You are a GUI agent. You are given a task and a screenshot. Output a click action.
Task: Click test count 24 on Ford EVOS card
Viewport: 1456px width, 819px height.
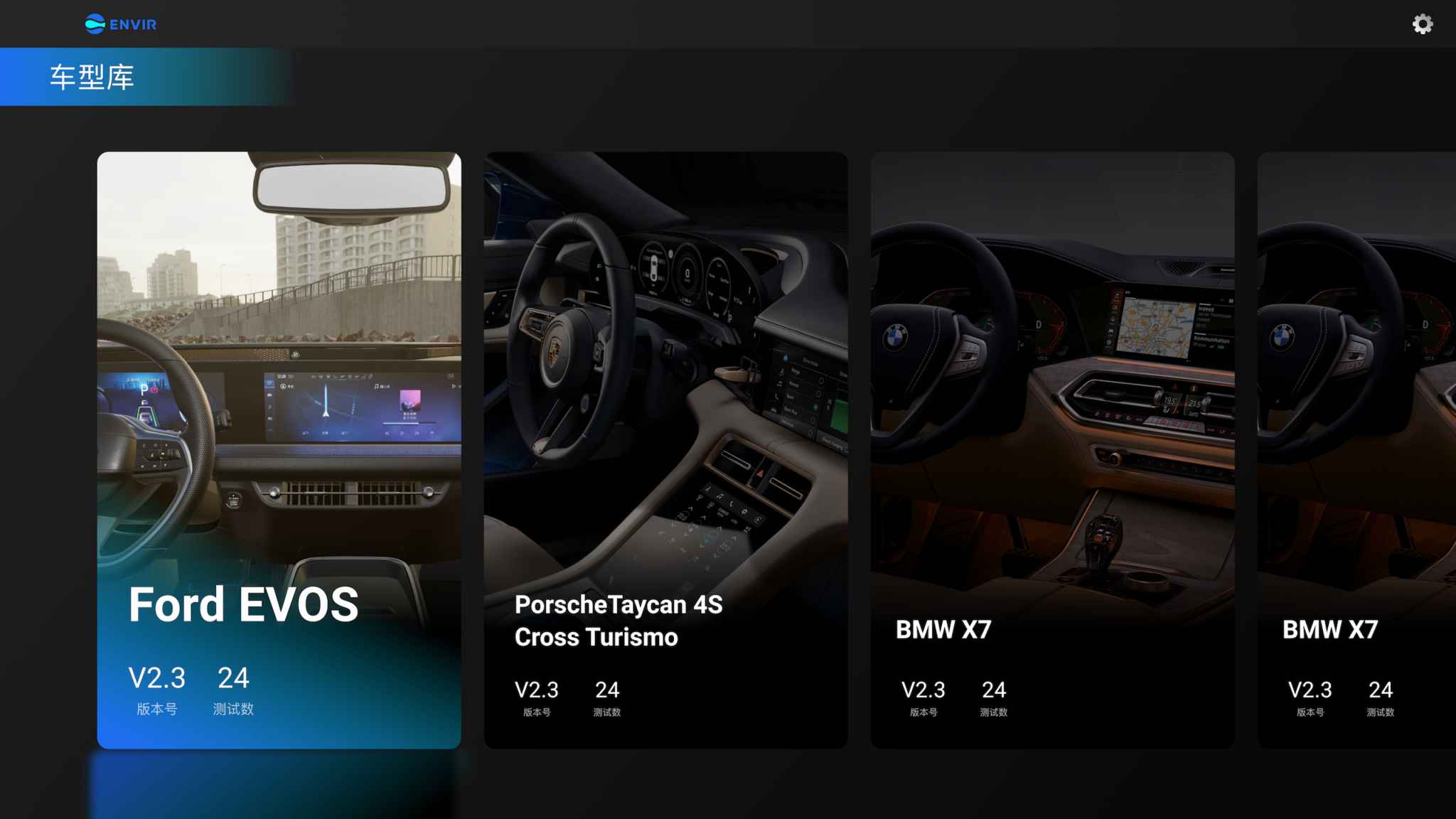(x=233, y=678)
